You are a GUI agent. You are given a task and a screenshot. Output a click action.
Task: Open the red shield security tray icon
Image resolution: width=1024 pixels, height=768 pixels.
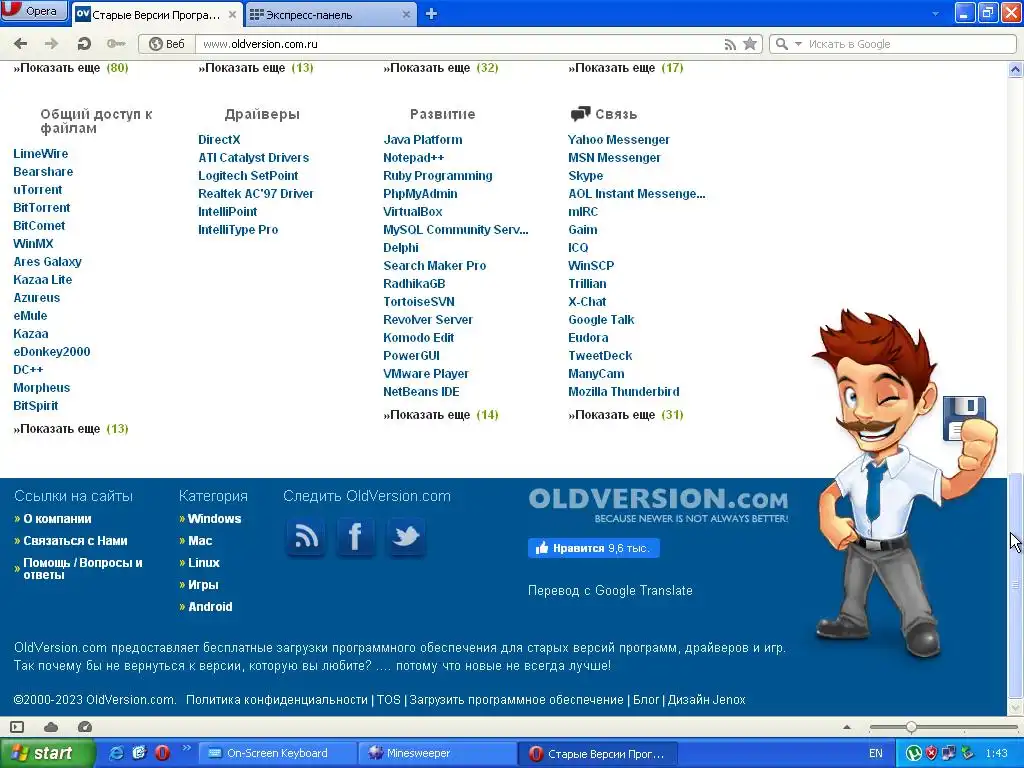(931, 754)
